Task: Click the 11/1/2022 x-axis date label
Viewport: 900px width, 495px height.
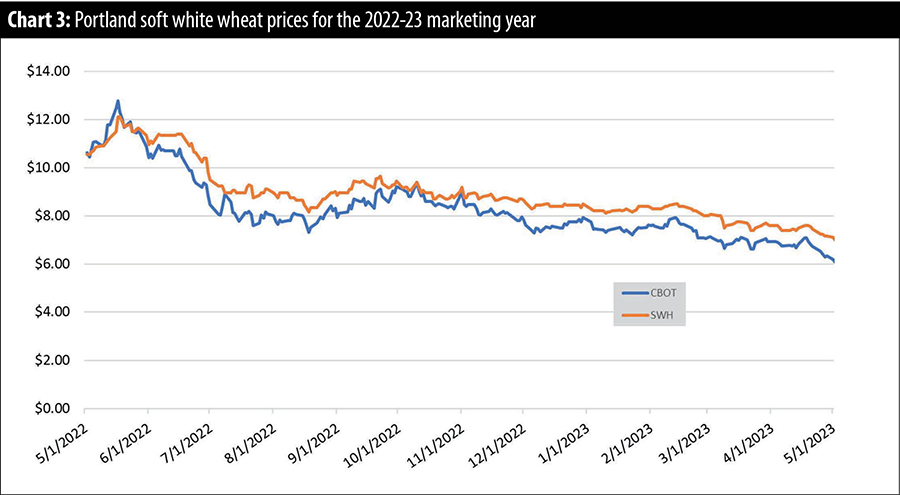Action: point(436,440)
